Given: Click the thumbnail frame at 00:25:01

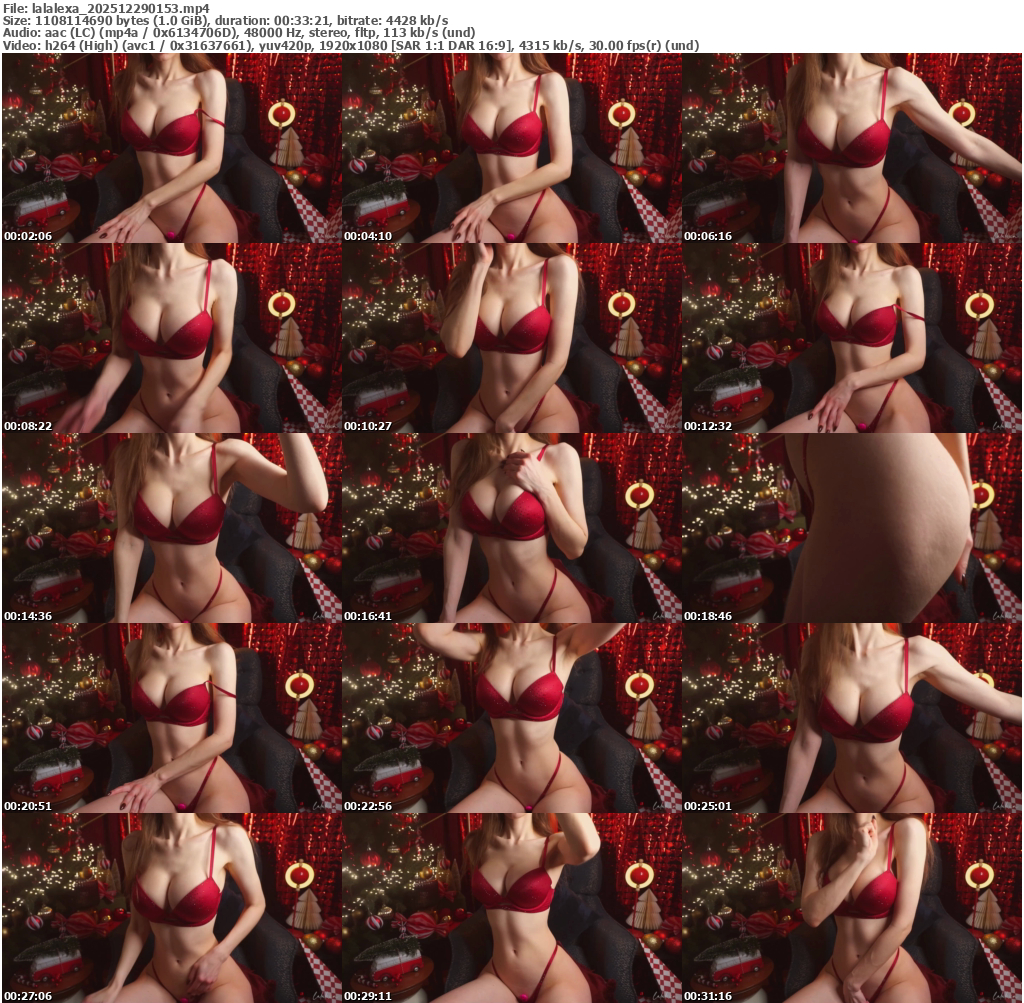Looking at the screenshot, I should 851,718.
